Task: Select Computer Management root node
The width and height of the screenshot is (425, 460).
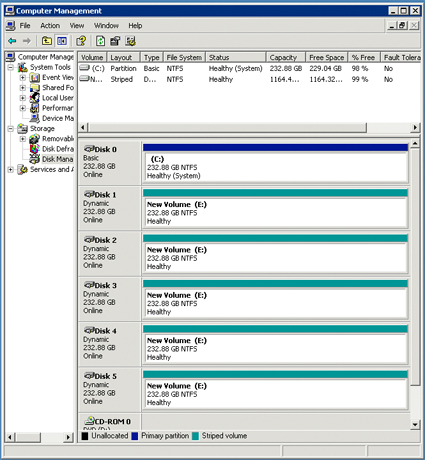Action: tap(46, 57)
